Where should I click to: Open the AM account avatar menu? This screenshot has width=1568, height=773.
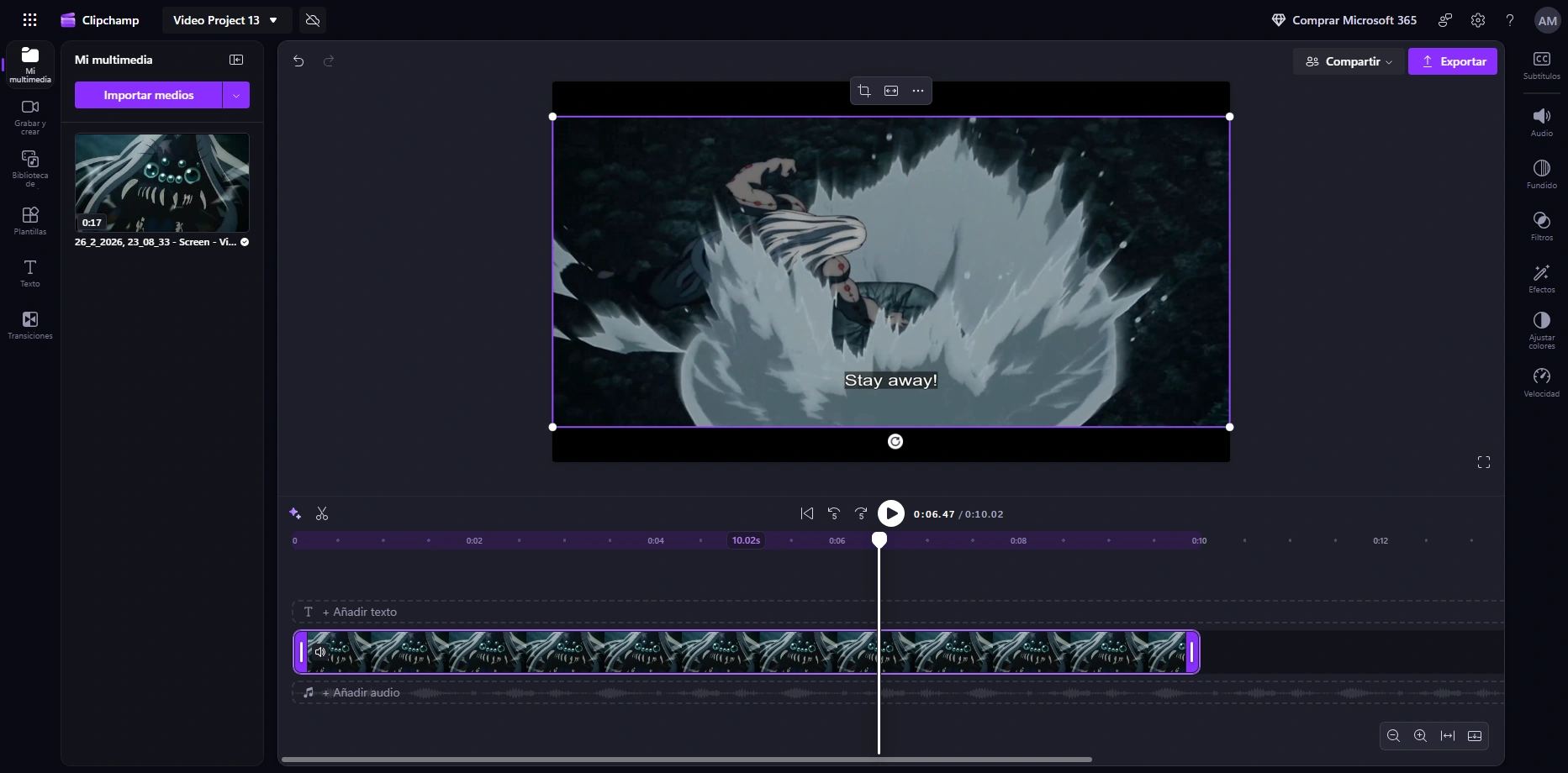click(x=1547, y=20)
